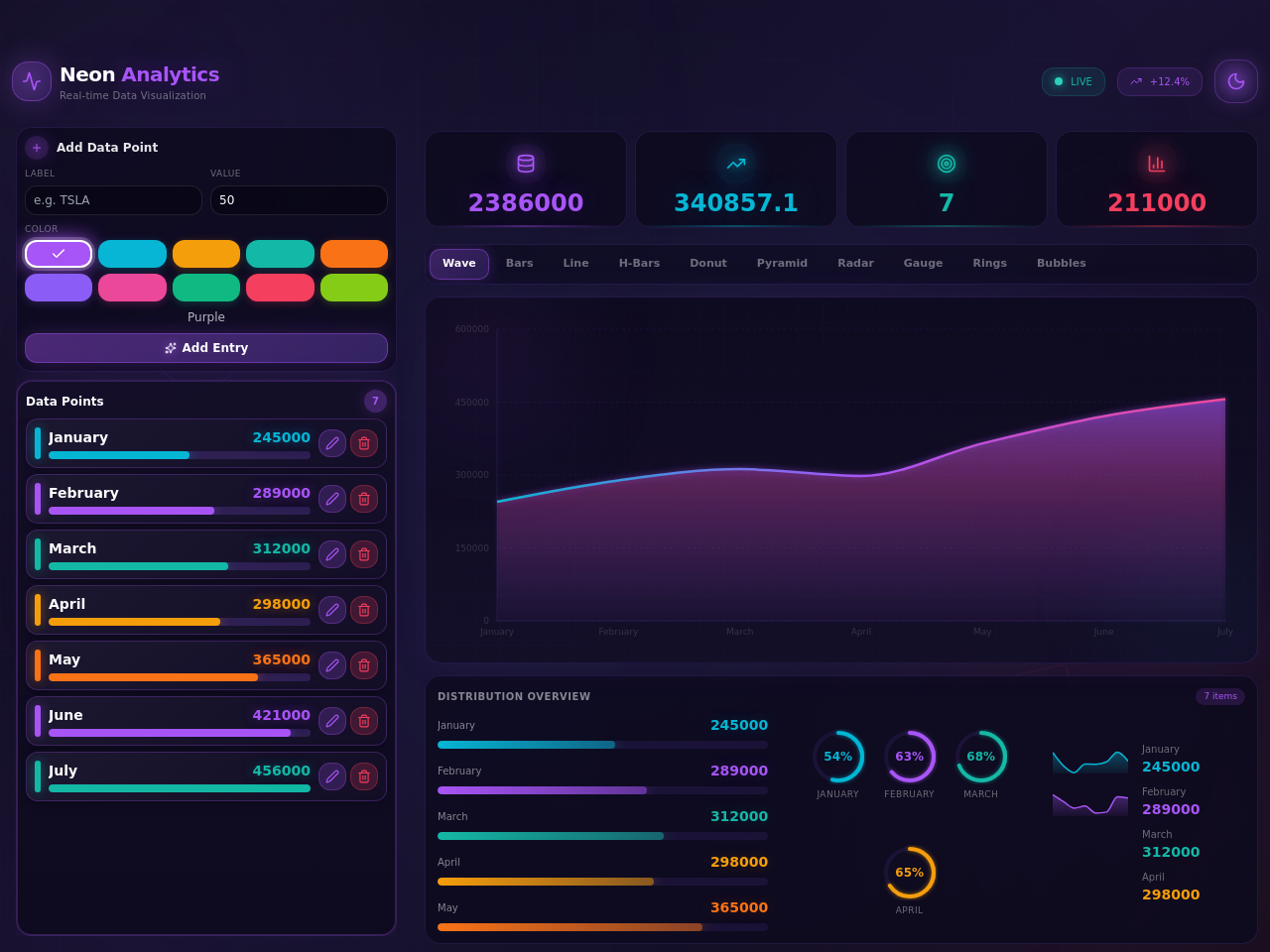Switch to the Bars chart tab
This screenshot has height=952, width=1270.
[520, 264]
